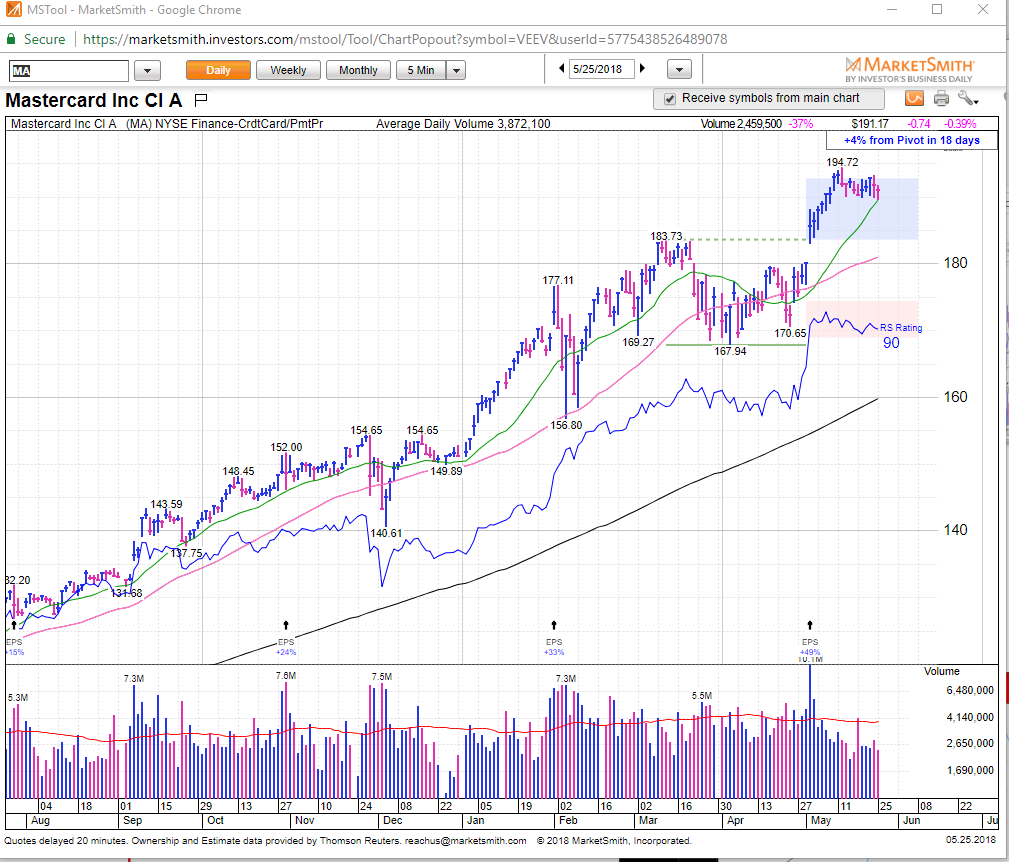Click the 183.73 pivot price label
Screen dimensions: 1009x862
[666, 236]
